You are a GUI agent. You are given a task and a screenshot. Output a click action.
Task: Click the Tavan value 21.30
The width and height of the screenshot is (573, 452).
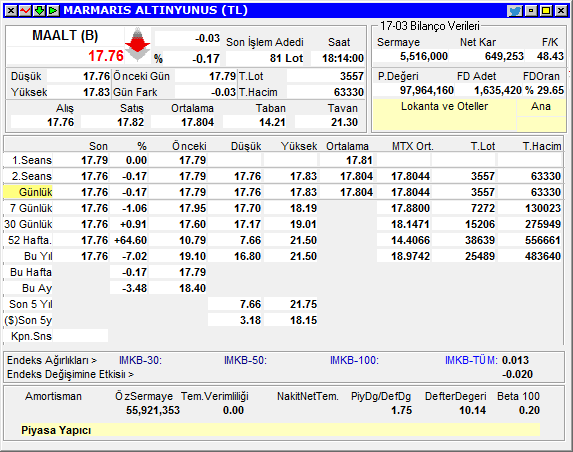click(344, 122)
